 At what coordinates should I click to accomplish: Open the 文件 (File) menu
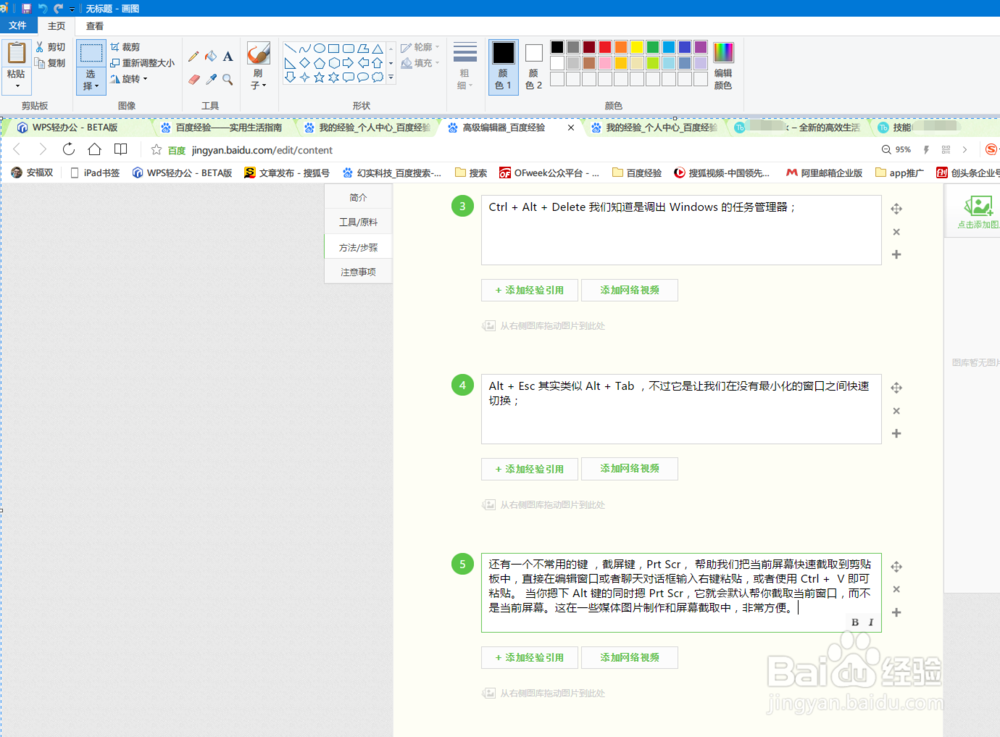[17, 25]
